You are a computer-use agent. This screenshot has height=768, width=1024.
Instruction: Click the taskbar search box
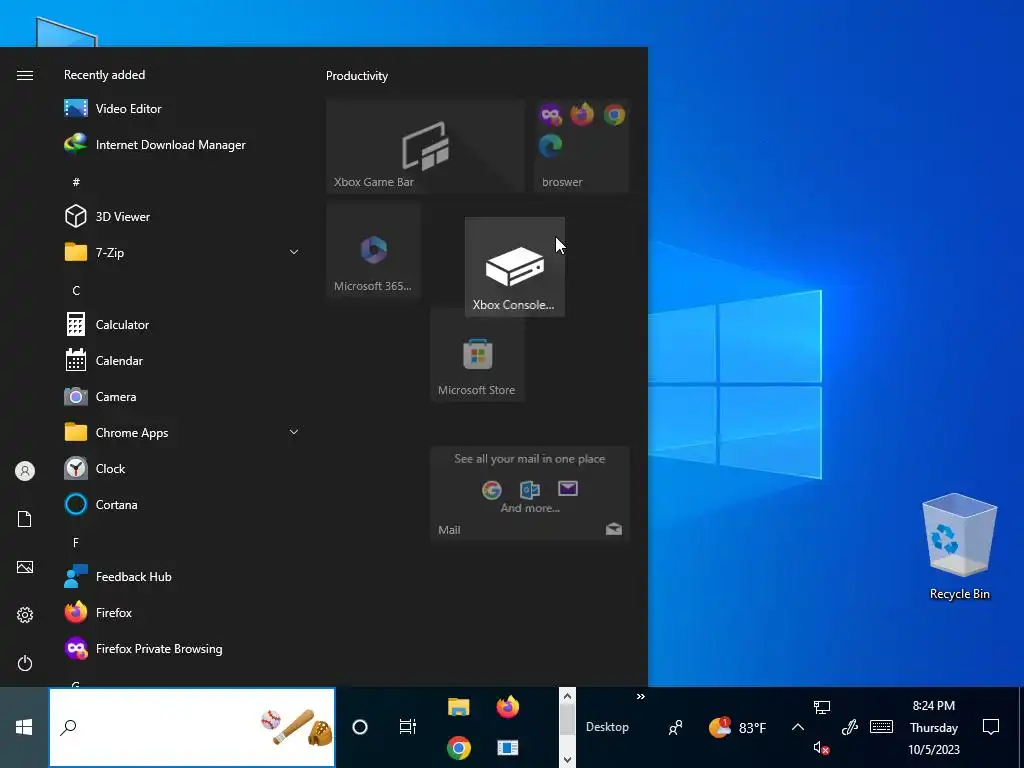[x=192, y=727]
